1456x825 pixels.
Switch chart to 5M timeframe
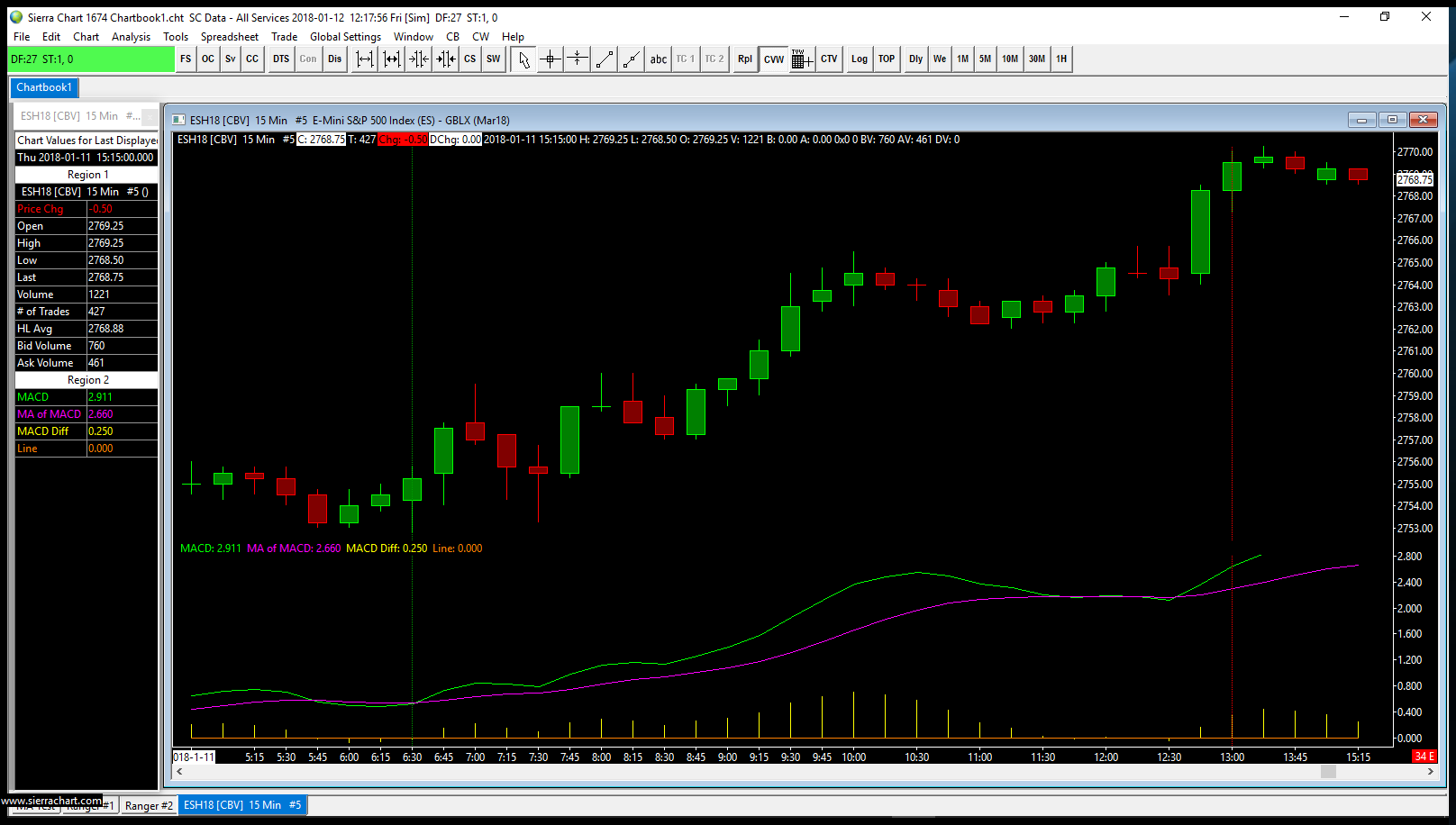click(x=986, y=59)
